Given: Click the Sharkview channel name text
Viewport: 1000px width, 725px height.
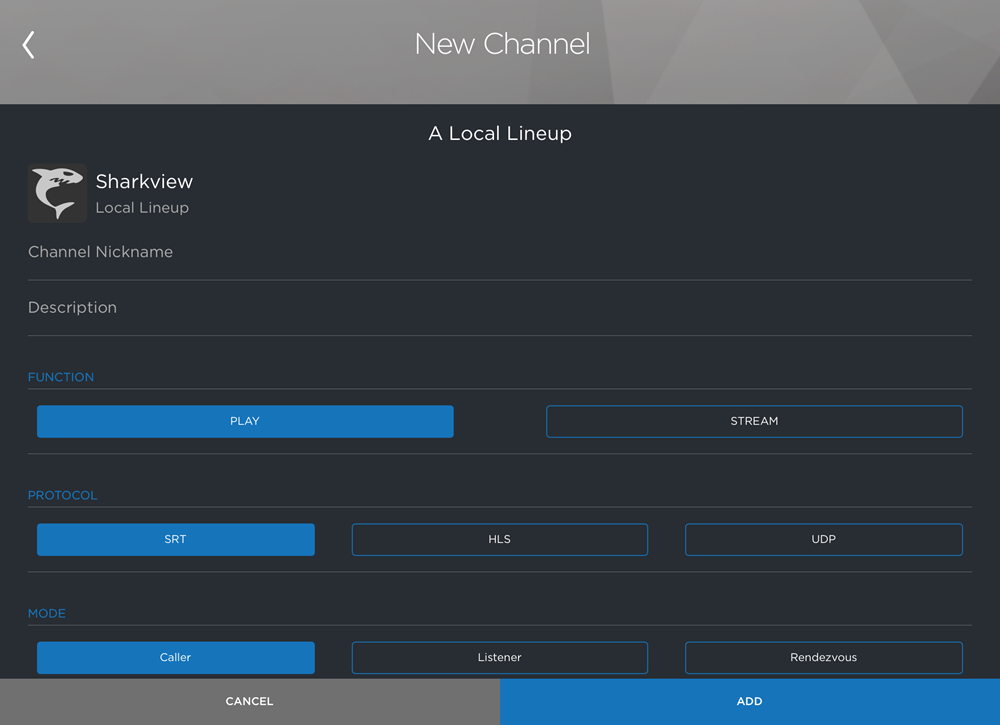Looking at the screenshot, I should click(144, 182).
